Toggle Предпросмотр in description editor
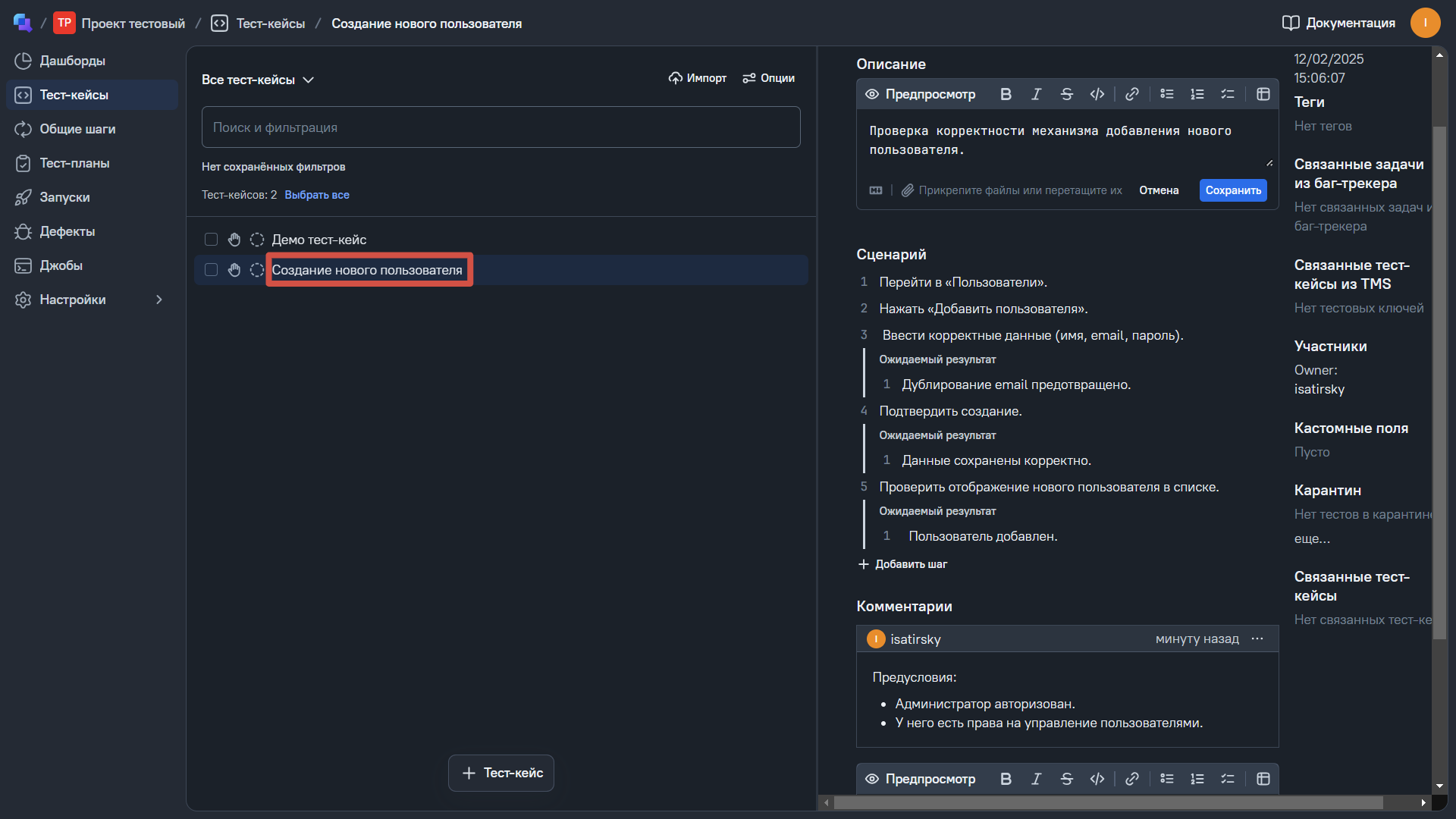This screenshot has height=819, width=1456. click(920, 94)
